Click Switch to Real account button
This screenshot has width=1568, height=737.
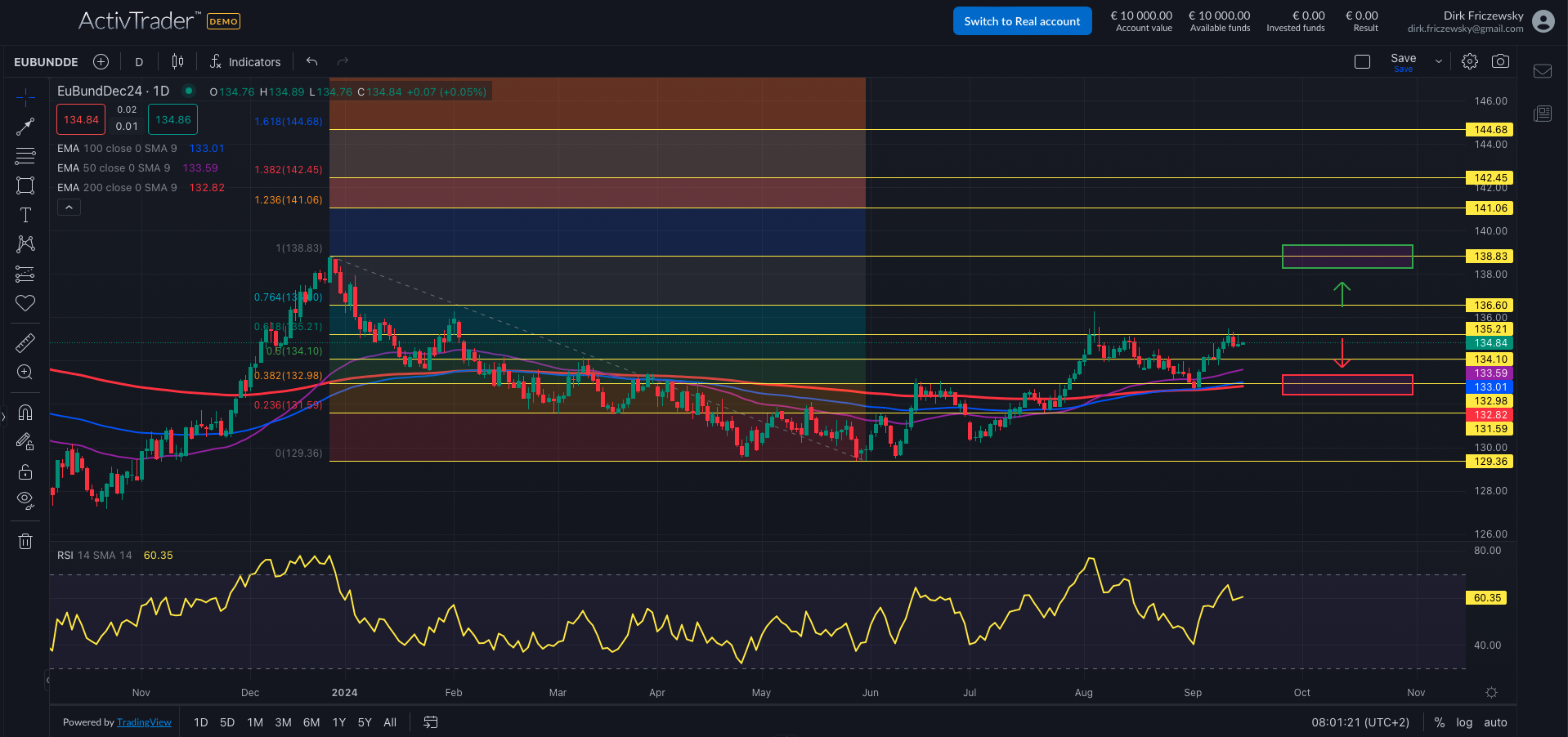pos(1022,21)
